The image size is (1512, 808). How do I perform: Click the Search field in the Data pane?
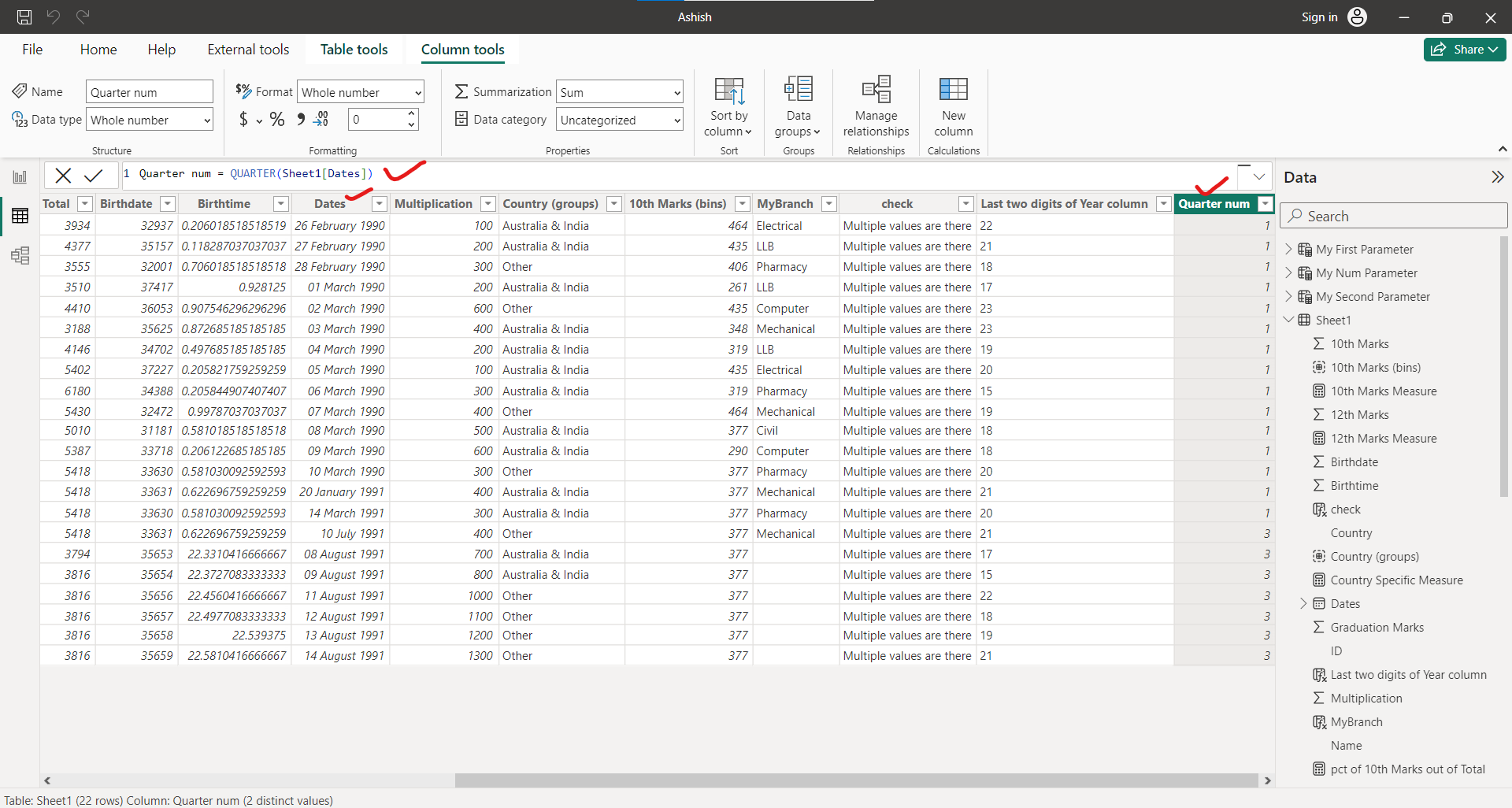(x=1393, y=215)
